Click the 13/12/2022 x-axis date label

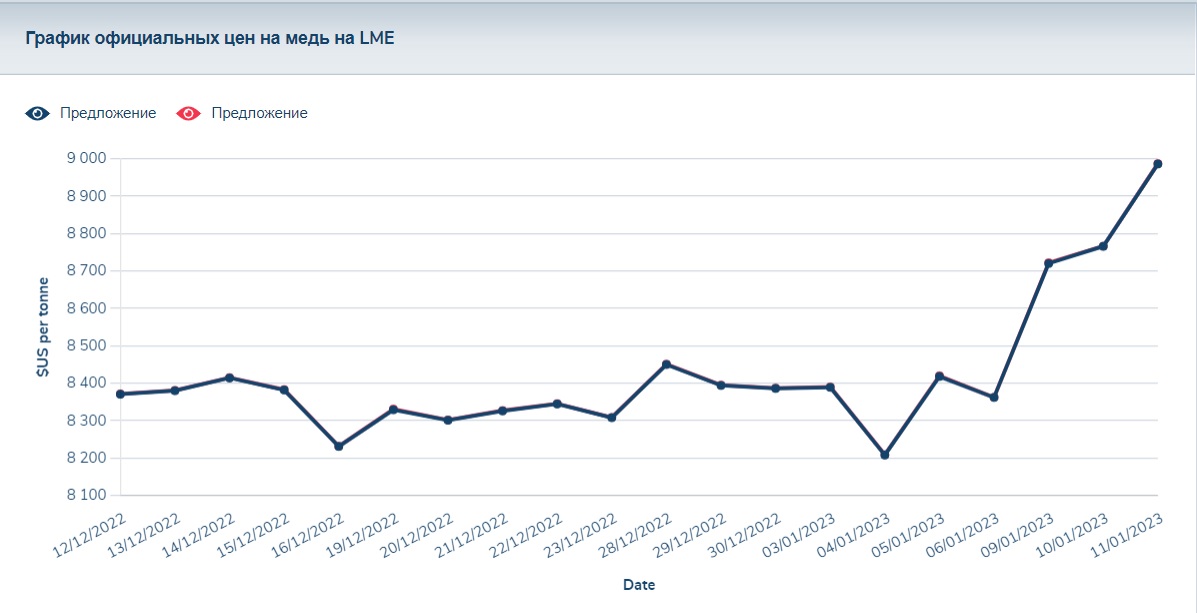point(145,535)
